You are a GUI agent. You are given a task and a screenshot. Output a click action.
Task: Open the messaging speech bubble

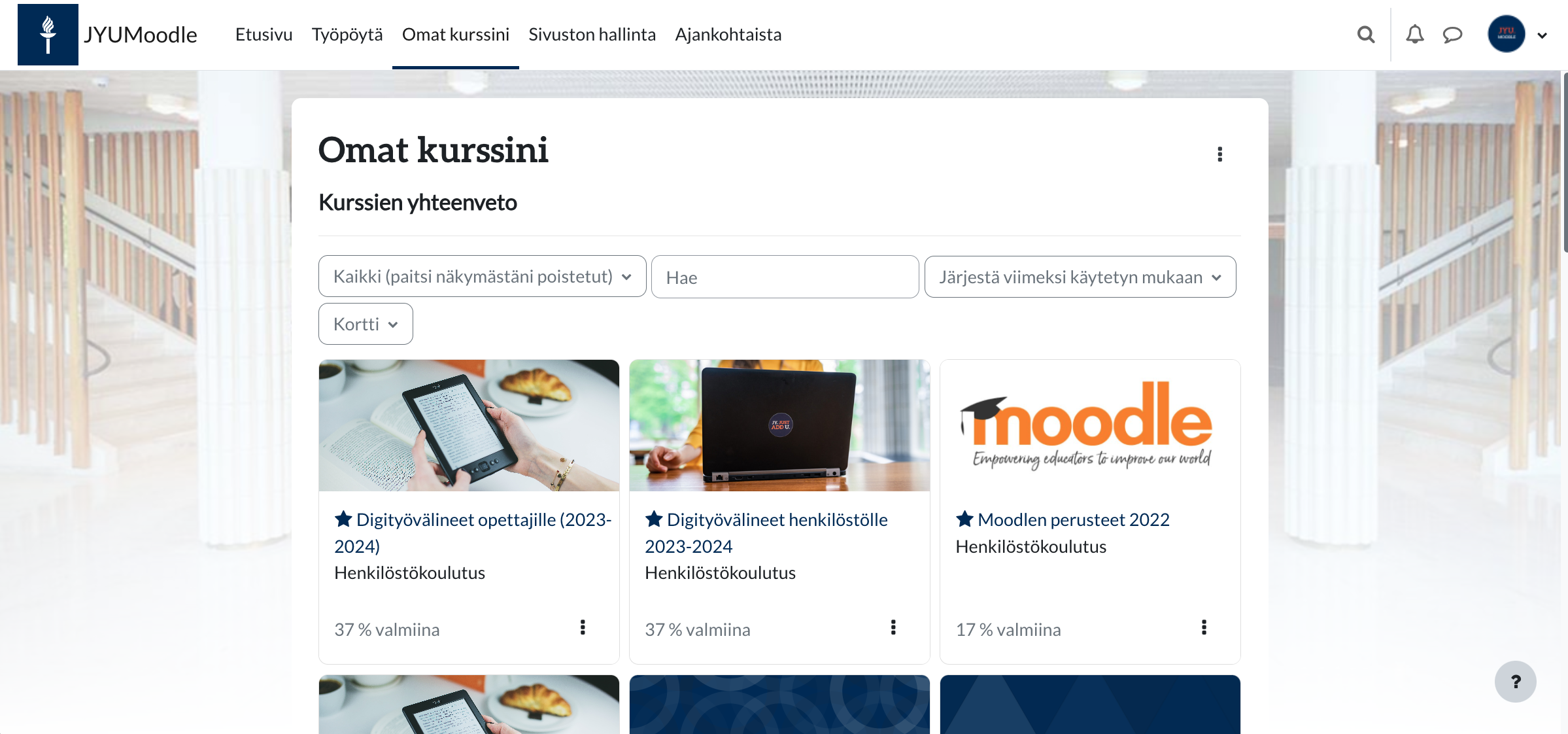(1452, 35)
